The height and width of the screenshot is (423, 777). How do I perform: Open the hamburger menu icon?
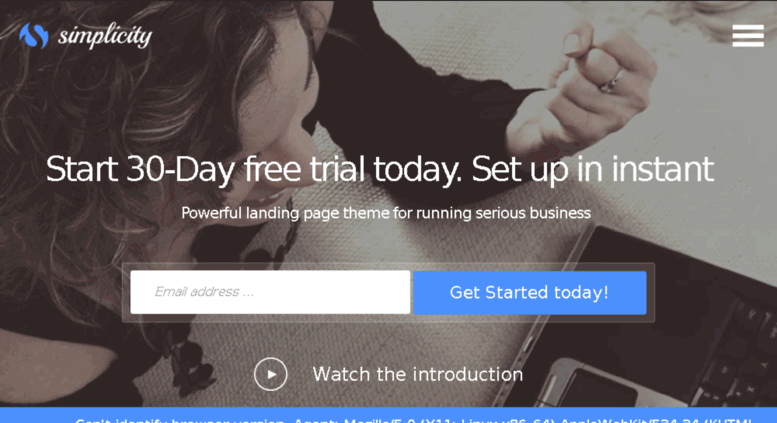point(748,36)
